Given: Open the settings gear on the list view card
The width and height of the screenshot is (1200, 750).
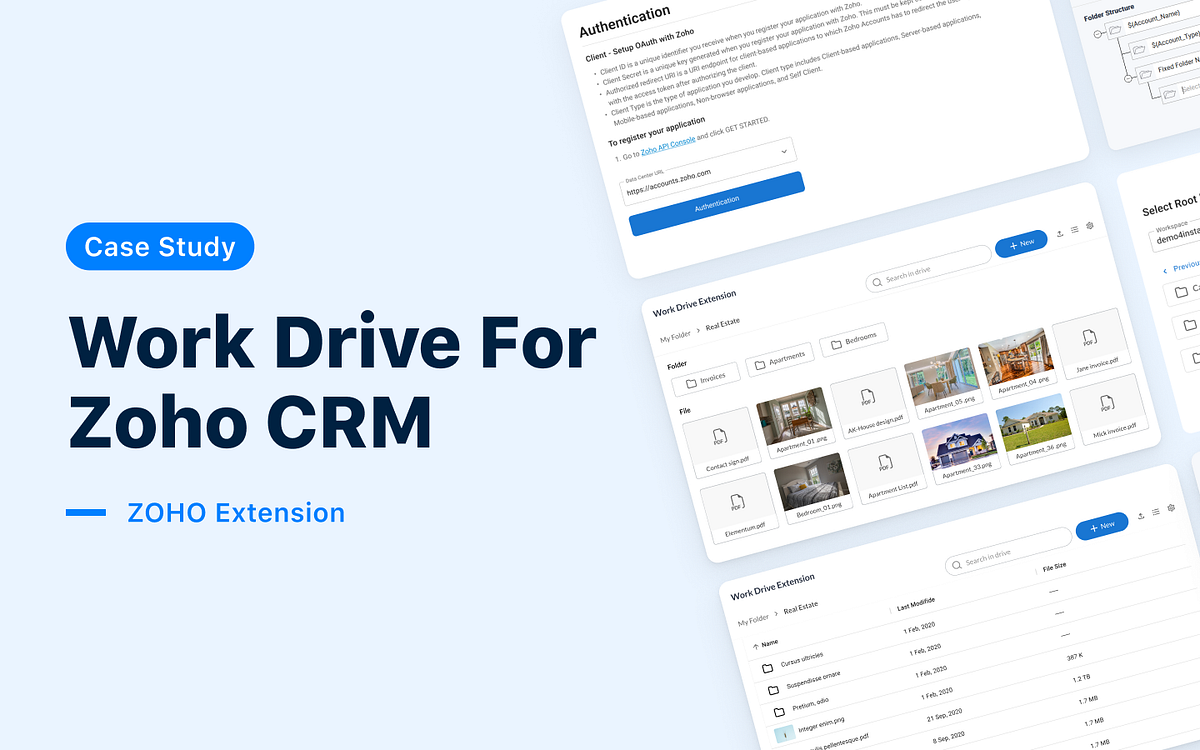Looking at the screenshot, I should click(1170, 508).
